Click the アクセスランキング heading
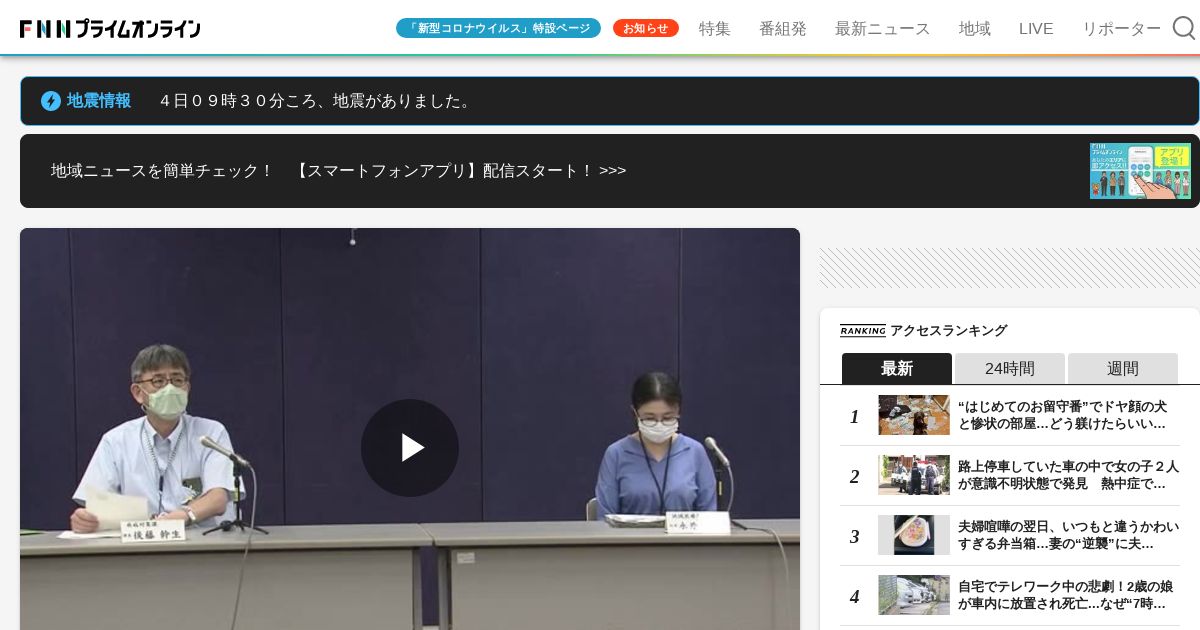The width and height of the screenshot is (1200, 630). tap(948, 331)
